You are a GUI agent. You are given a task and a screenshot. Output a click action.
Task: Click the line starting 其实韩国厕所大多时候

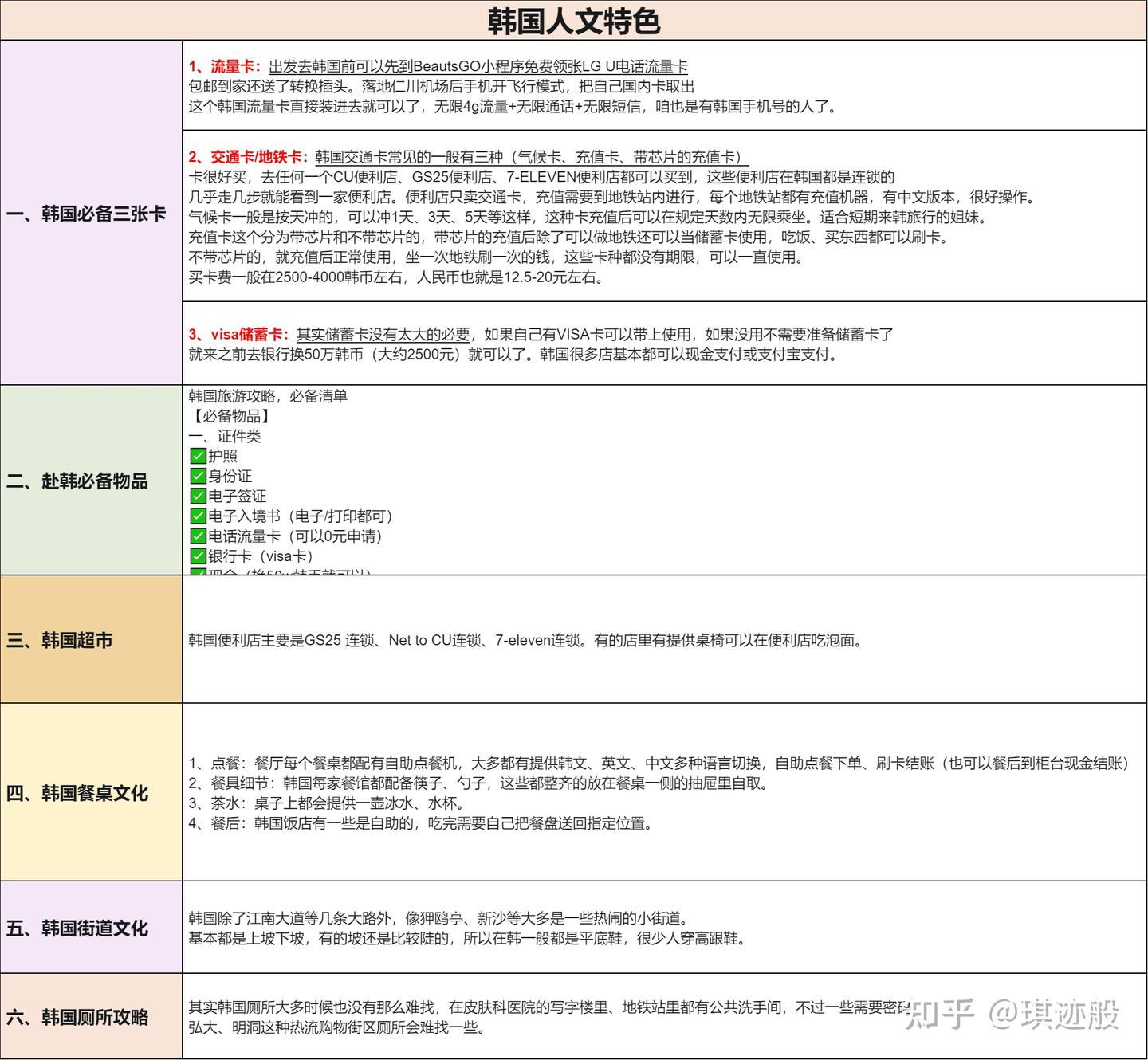[x=549, y=1007]
